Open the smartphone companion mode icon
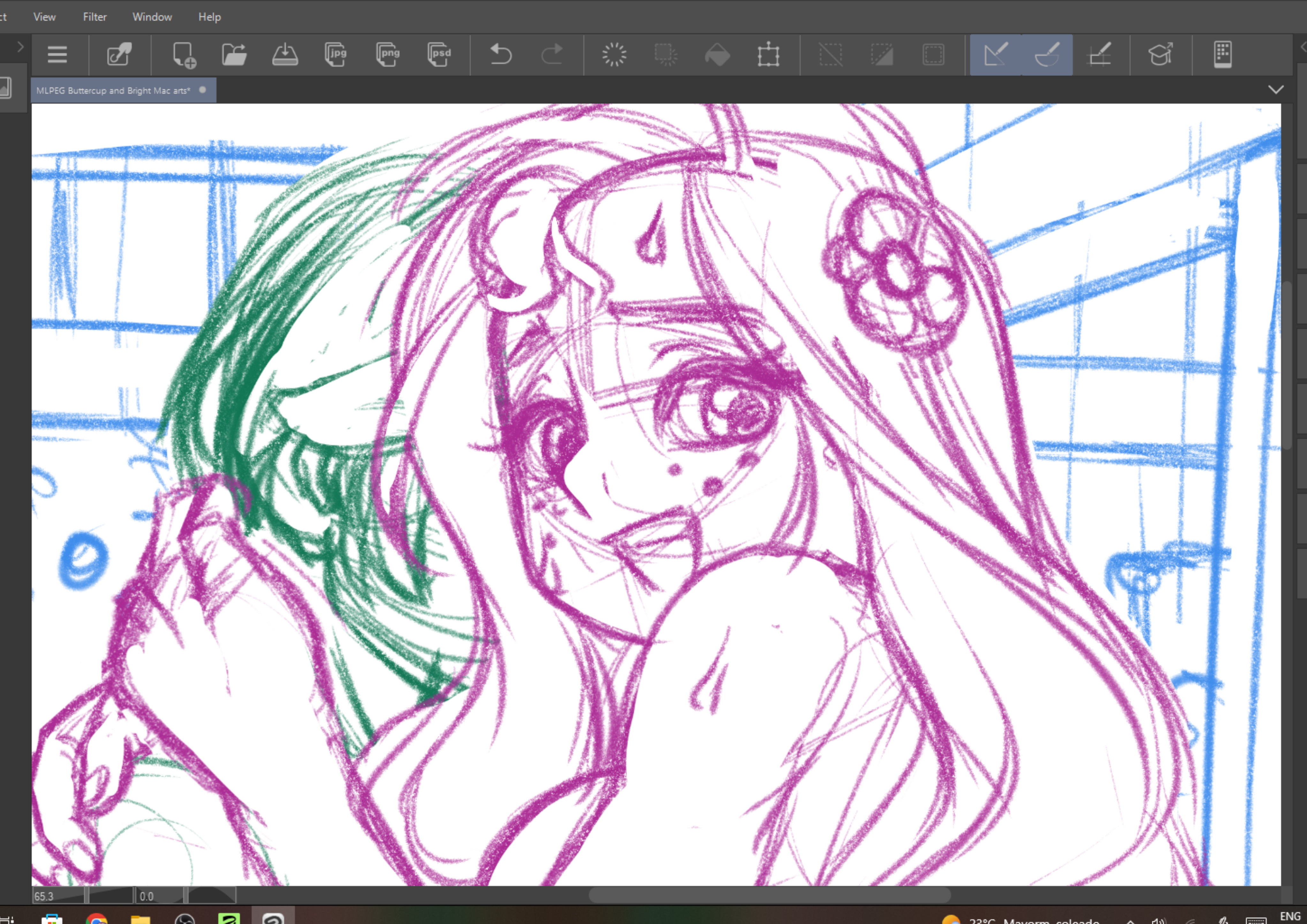The width and height of the screenshot is (1307, 924). pos(1223,55)
